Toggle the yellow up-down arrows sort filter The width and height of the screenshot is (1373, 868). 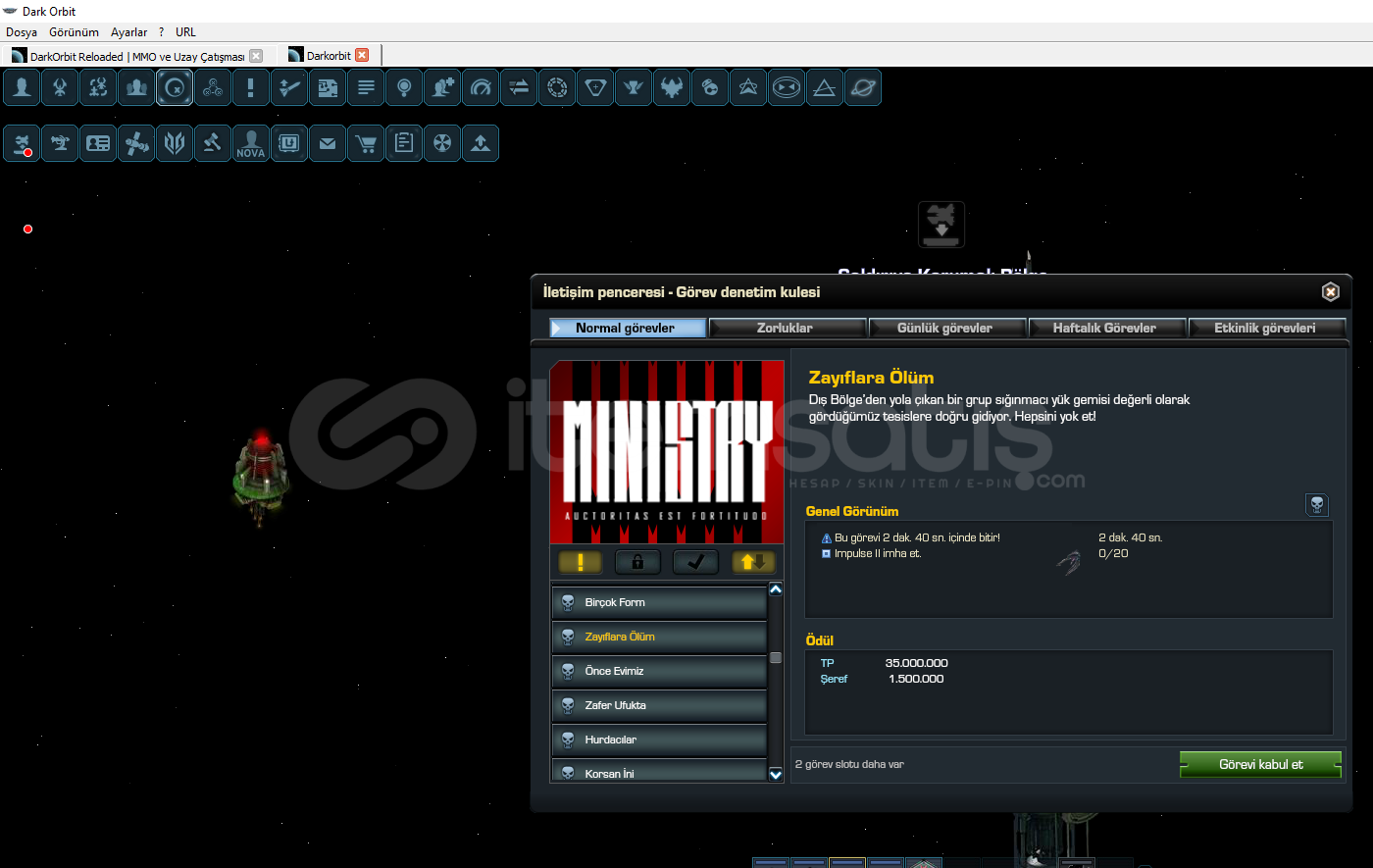pyautogui.click(x=753, y=562)
